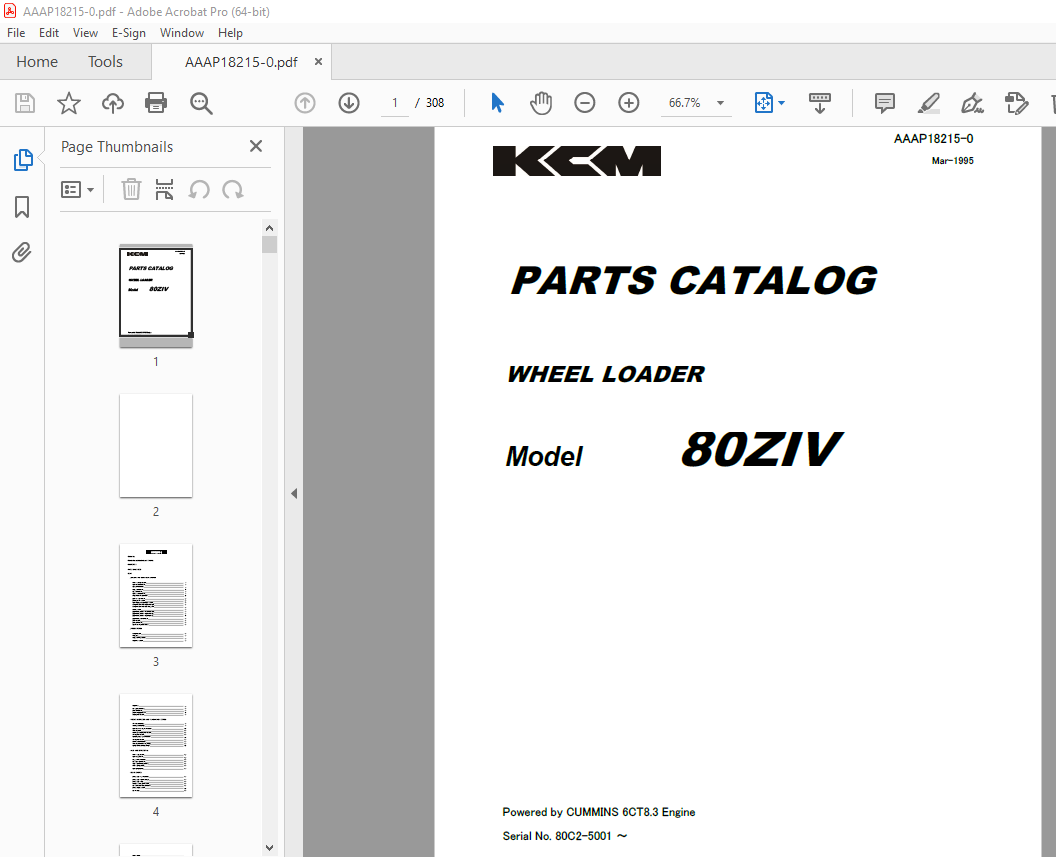Close the Page Thumbnails panel
The width and height of the screenshot is (1056, 857).
coord(256,146)
